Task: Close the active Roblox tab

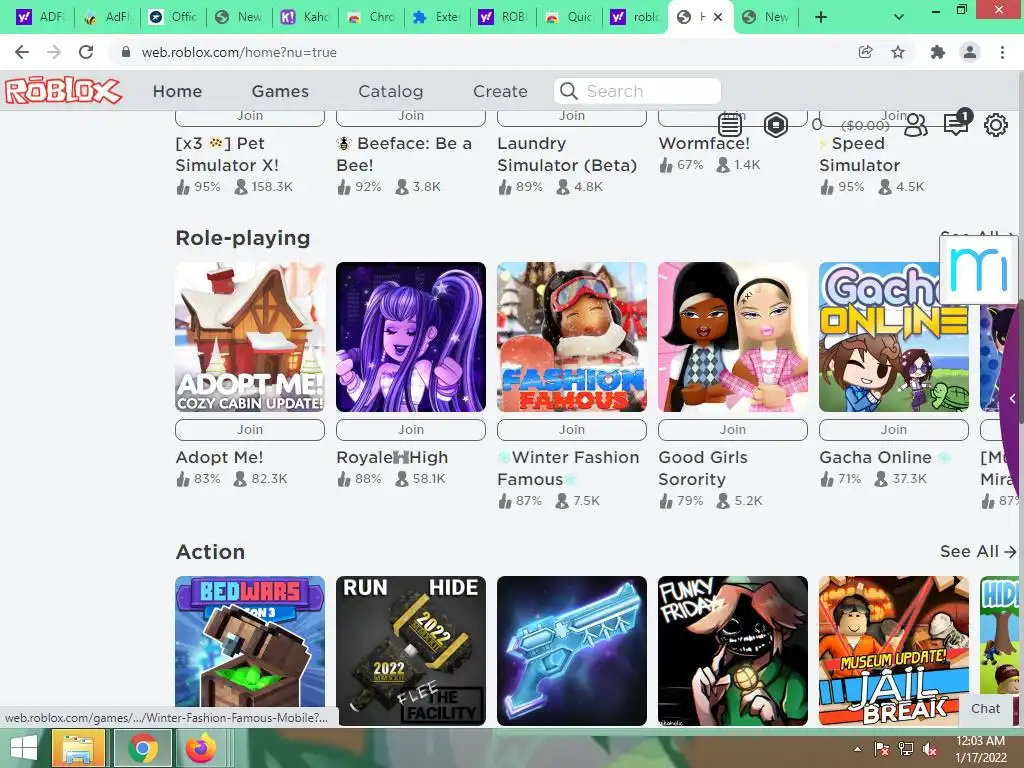Action: (718, 17)
